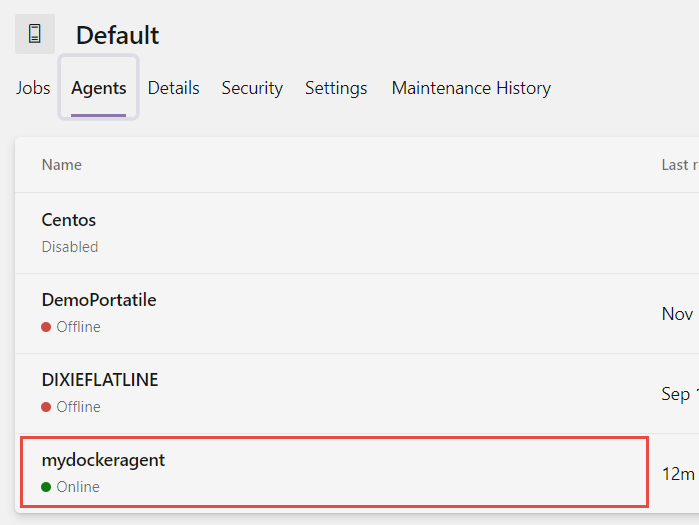Open the Centos agent
This screenshot has height=525, width=699.
[x=69, y=220]
